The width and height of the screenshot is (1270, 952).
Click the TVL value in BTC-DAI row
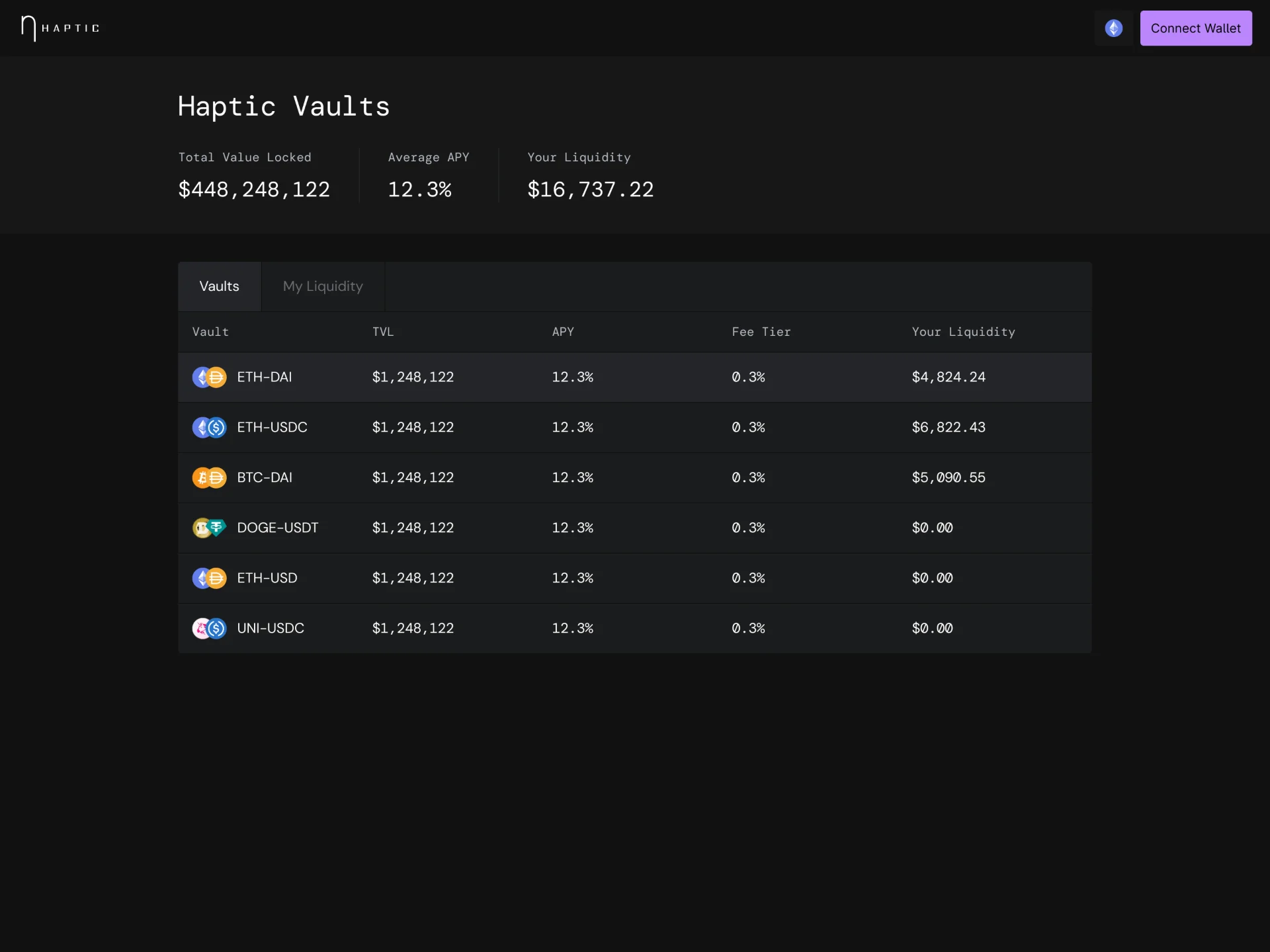coord(413,477)
